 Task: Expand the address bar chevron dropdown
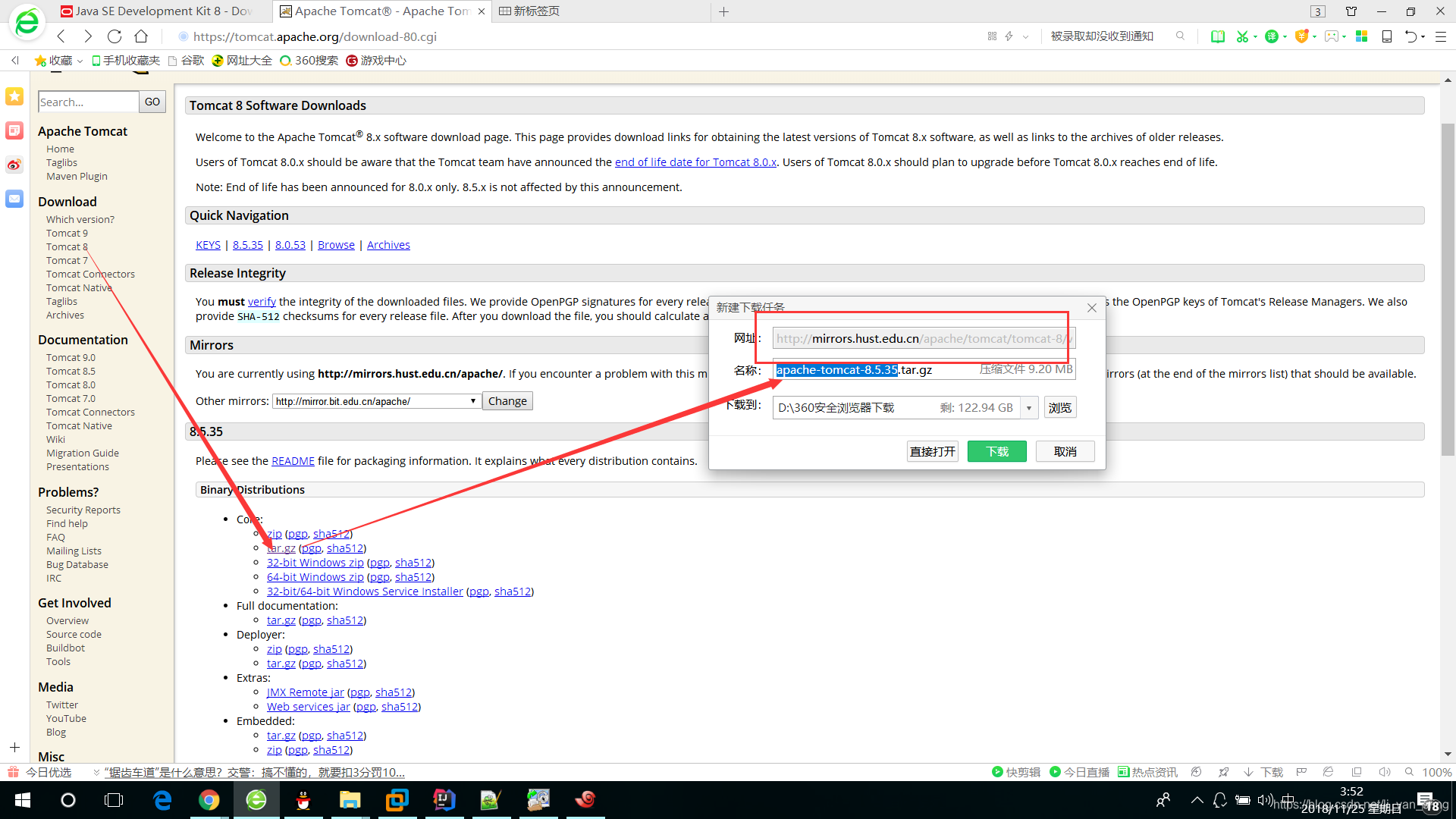(x=1025, y=36)
